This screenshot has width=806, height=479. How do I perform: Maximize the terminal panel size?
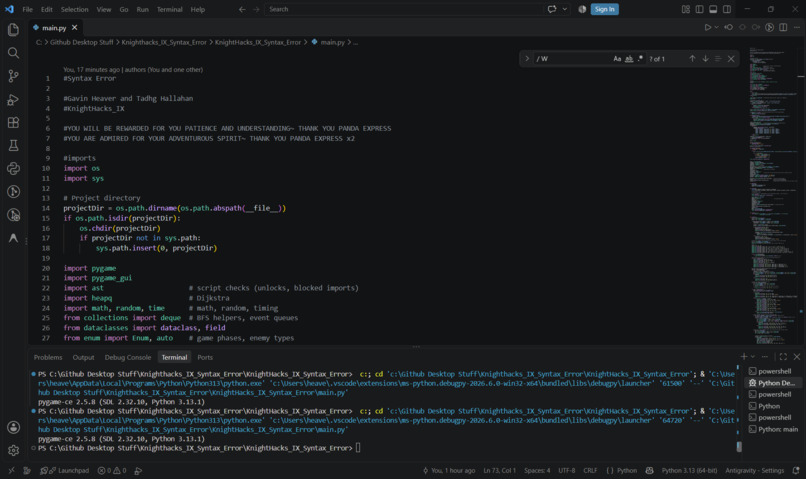tap(783, 357)
